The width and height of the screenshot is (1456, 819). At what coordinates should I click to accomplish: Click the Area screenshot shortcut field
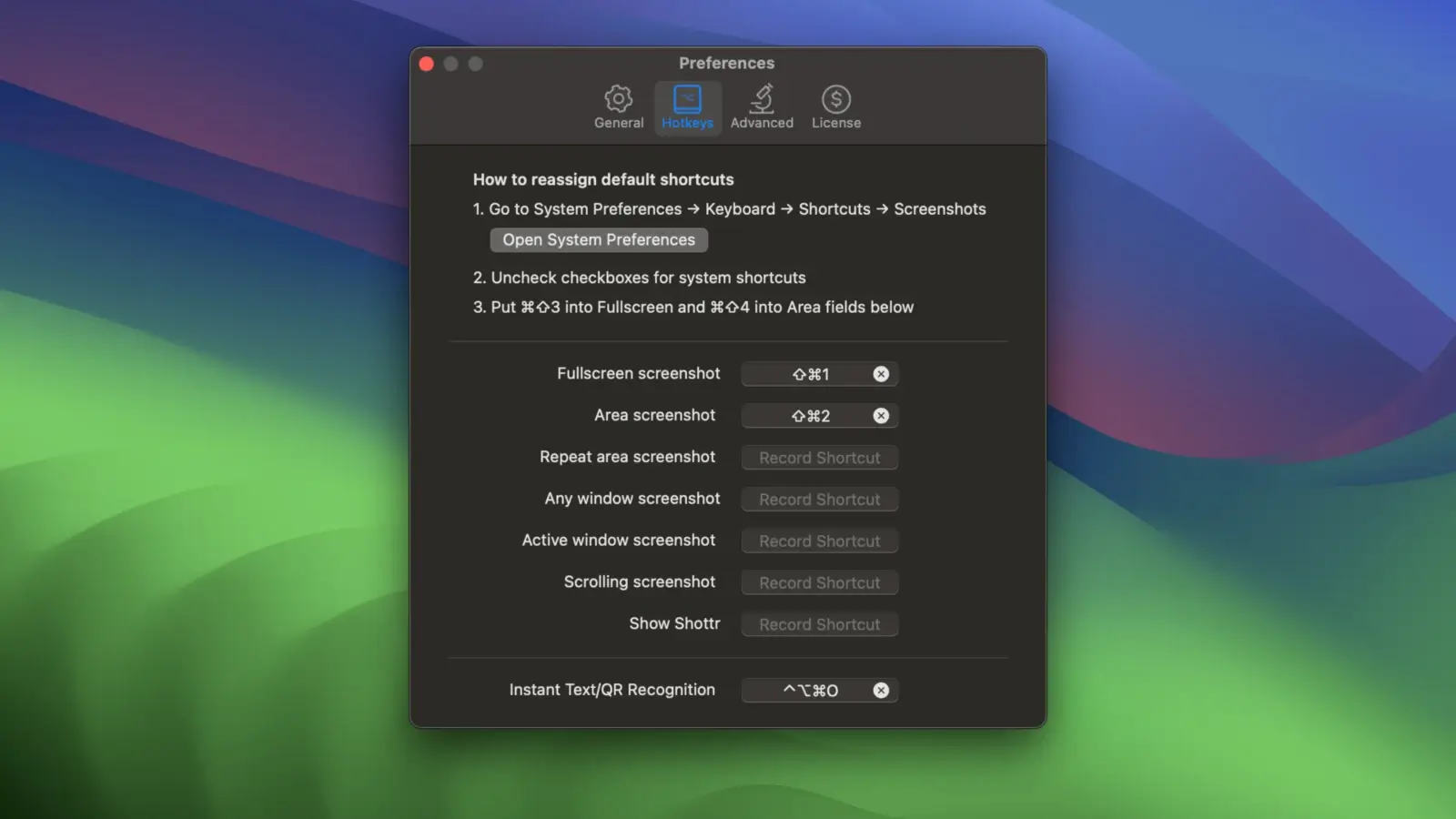(805, 416)
